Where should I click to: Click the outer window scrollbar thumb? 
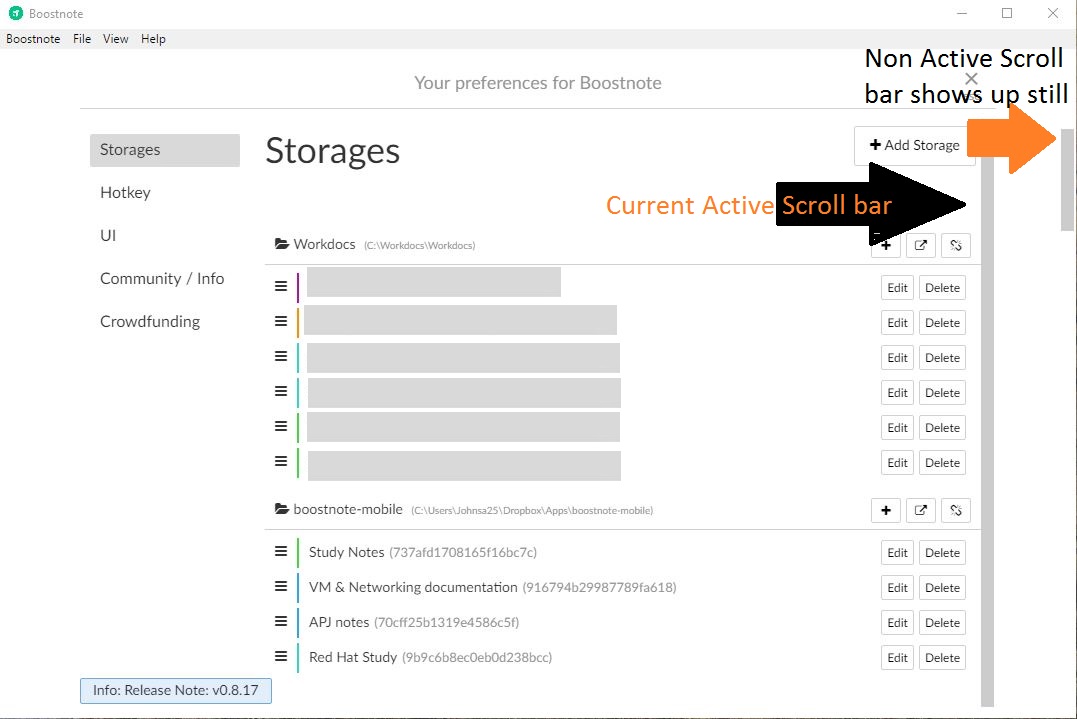pyautogui.click(x=1067, y=180)
